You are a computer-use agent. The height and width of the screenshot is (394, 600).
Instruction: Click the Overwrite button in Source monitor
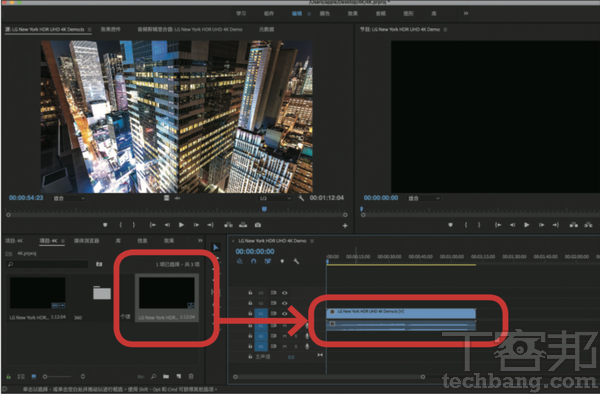pyautogui.click(x=243, y=225)
